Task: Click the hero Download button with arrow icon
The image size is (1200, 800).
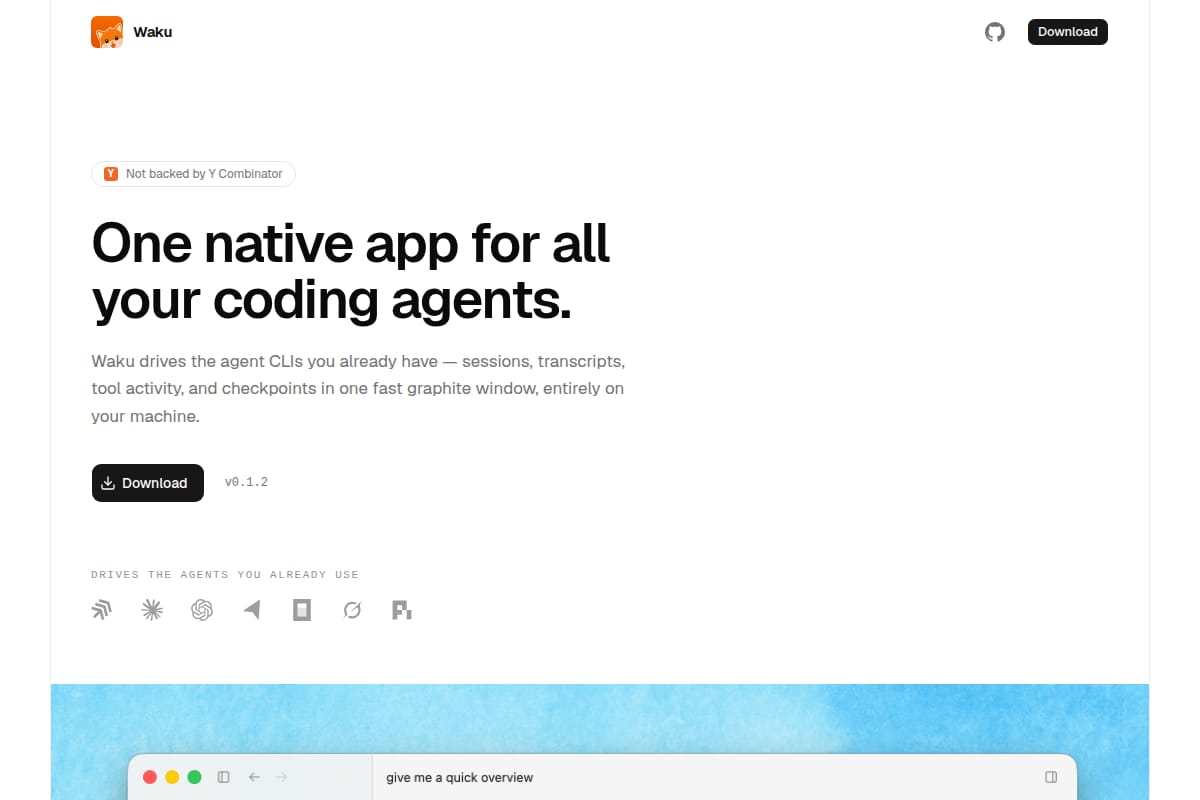Action: [x=148, y=483]
